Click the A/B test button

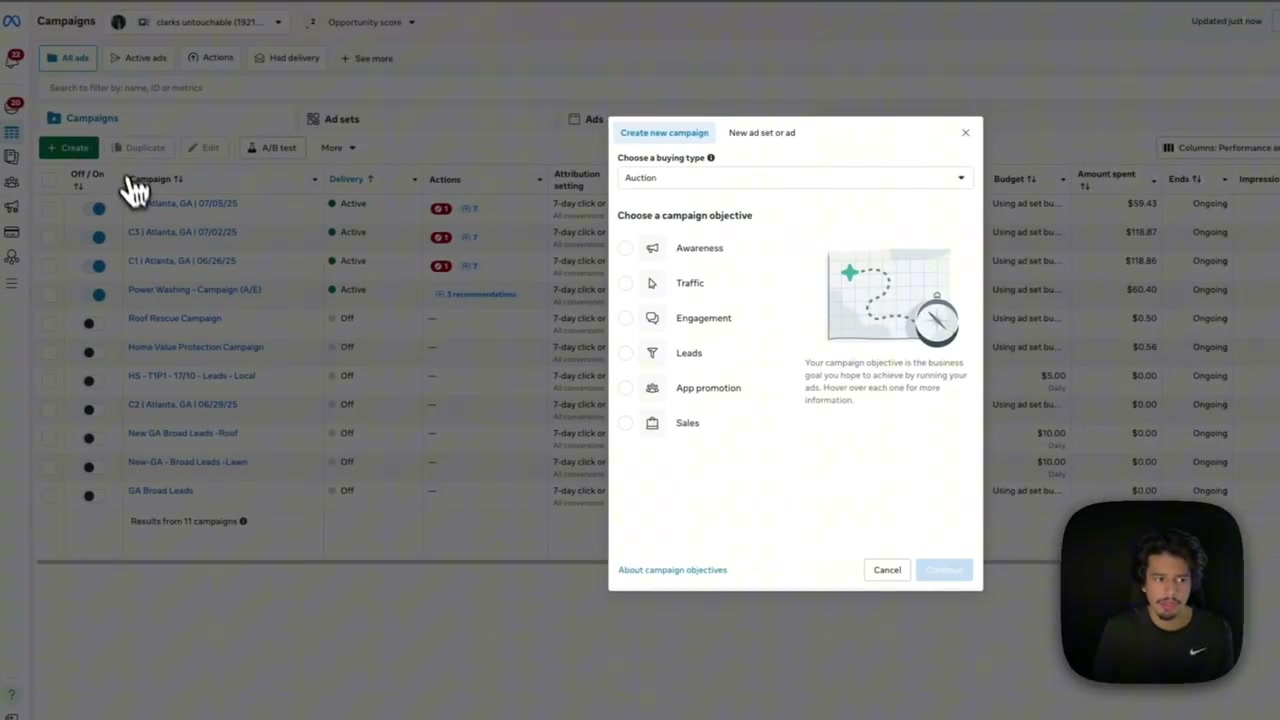(x=272, y=148)
